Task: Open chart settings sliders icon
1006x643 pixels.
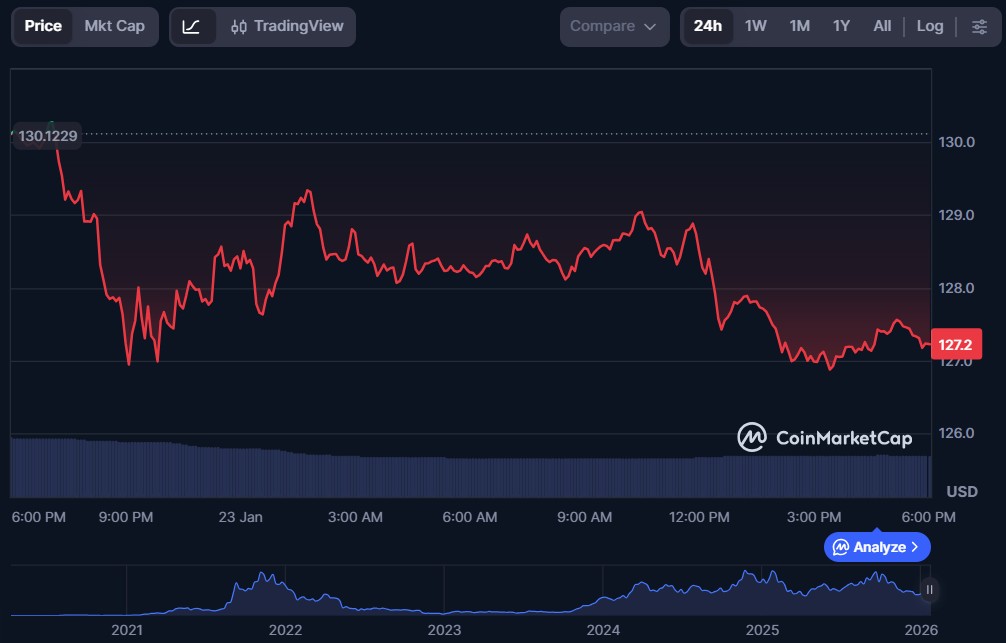Action: point(979,27)
